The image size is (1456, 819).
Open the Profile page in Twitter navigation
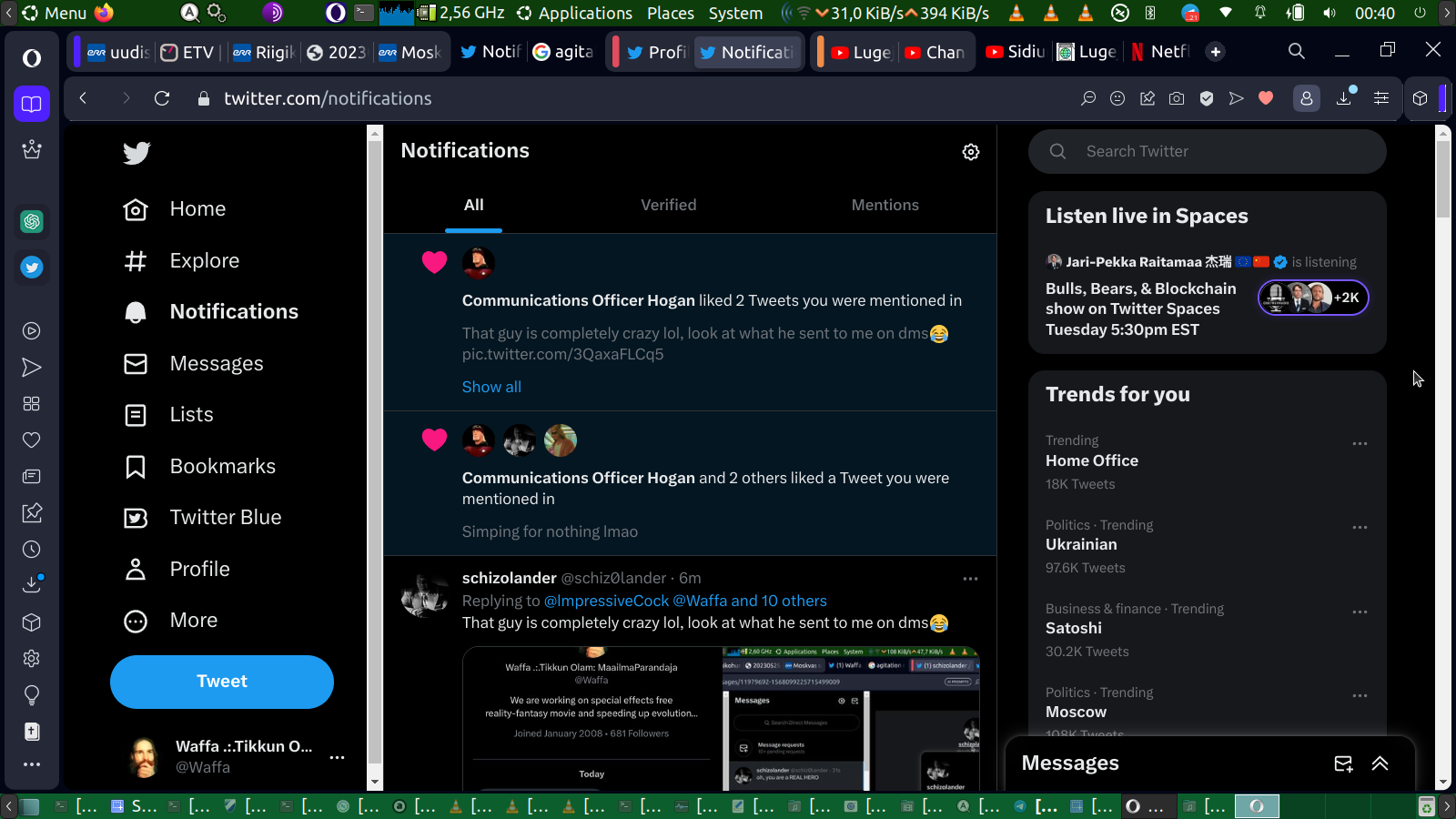pyautogui.click(x=177, y=570)
